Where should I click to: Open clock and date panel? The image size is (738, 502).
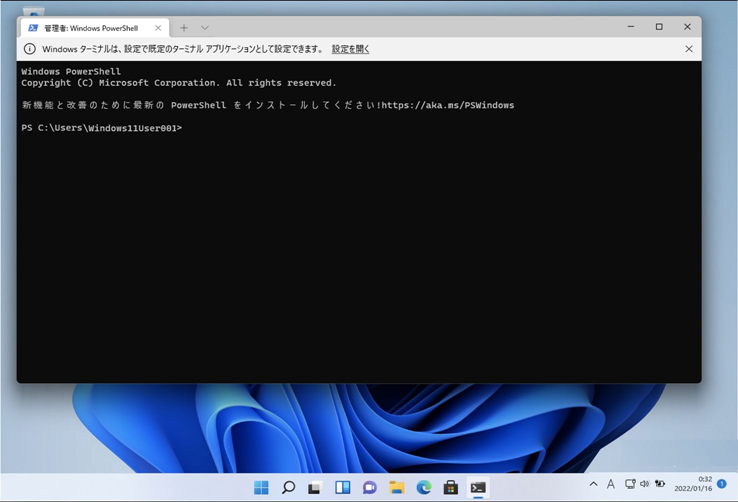(x=693, y=484)
